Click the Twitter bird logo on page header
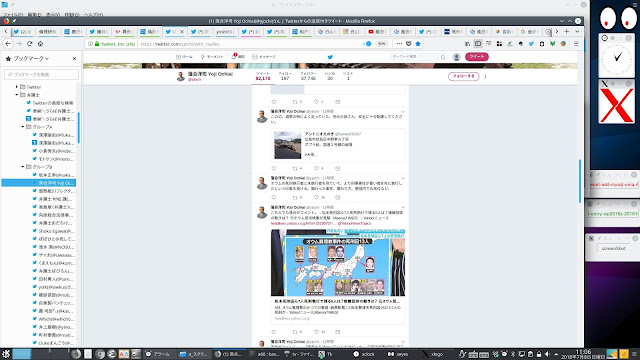This screenshot has height=360, width=640. pos(330,57)
